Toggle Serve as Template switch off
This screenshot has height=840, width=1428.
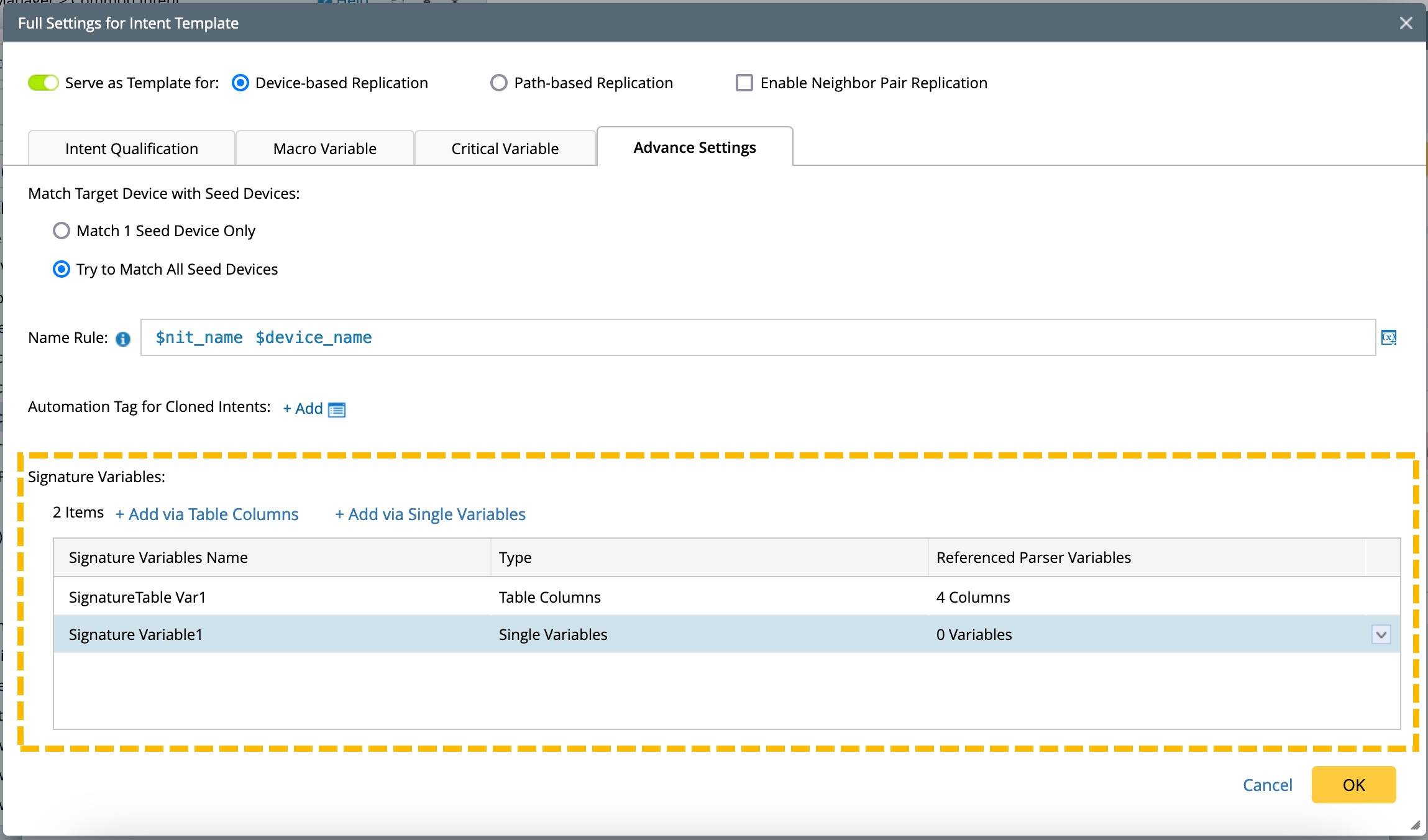click(x=43, y=83)
